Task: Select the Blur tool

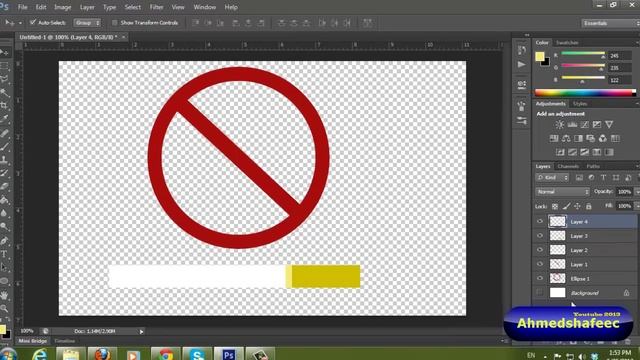Action: (x=4, y=213)
